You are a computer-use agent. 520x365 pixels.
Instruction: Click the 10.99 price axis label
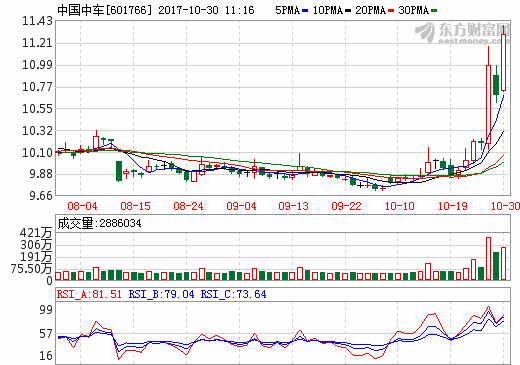[37, 65]
